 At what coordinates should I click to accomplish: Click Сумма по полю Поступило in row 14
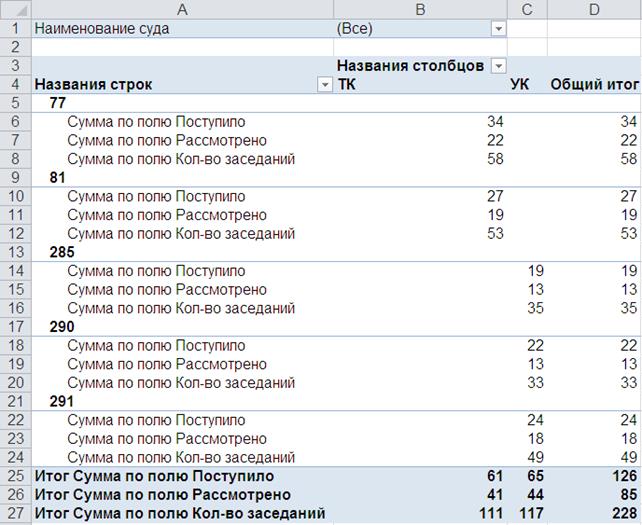click(156, 271)
